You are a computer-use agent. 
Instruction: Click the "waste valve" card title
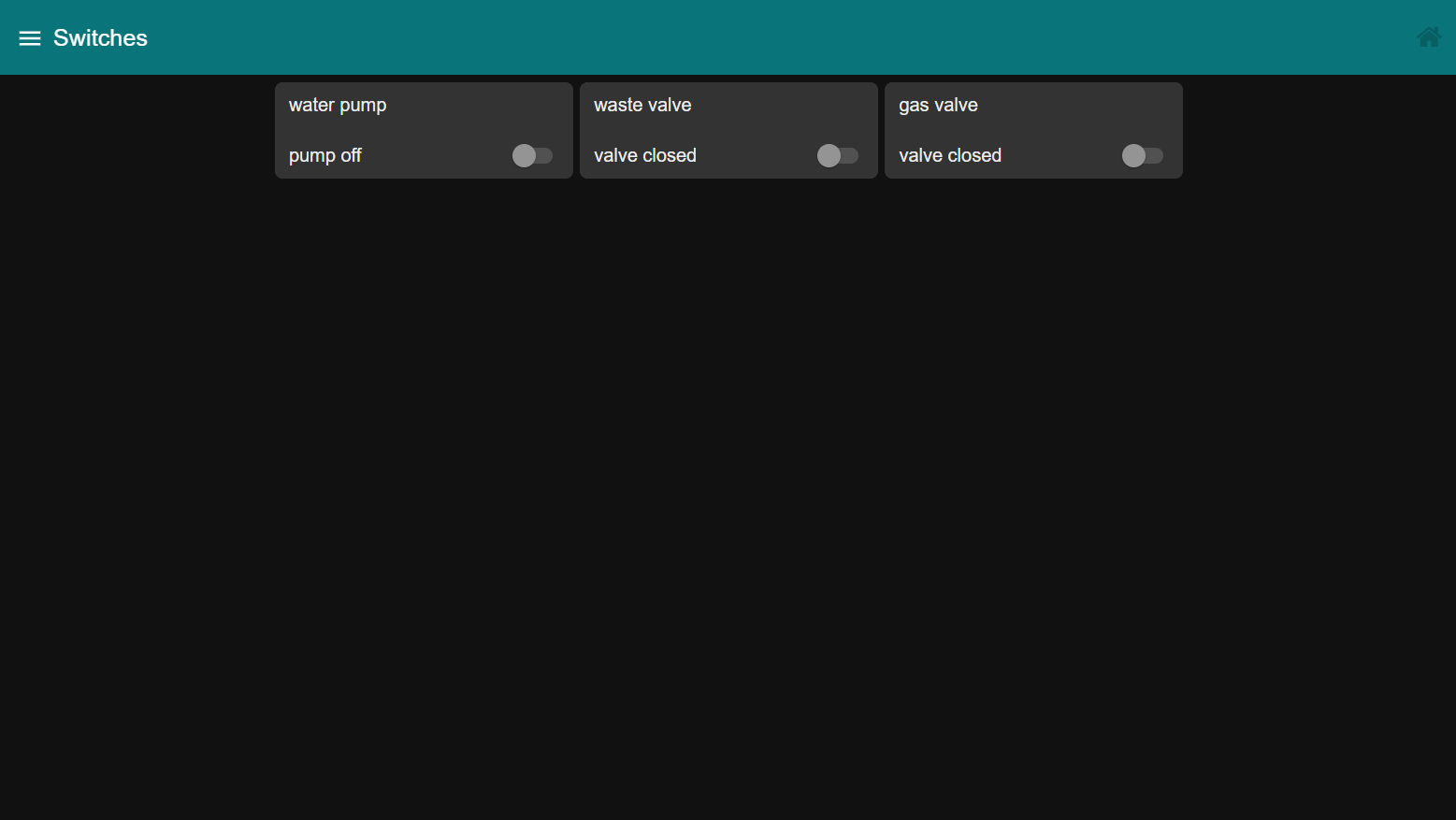tap(642, 105)
